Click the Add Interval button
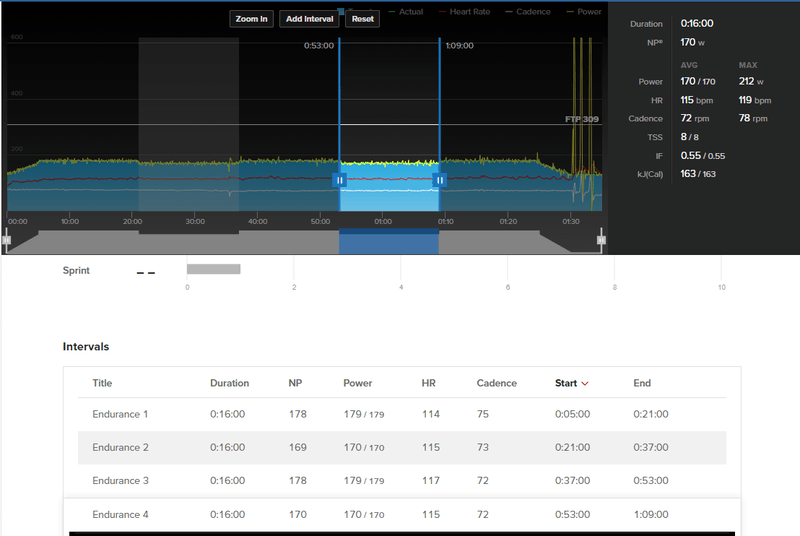Image resolution: width=800 pixels, height=536 pixels. (x=309, y=19)
